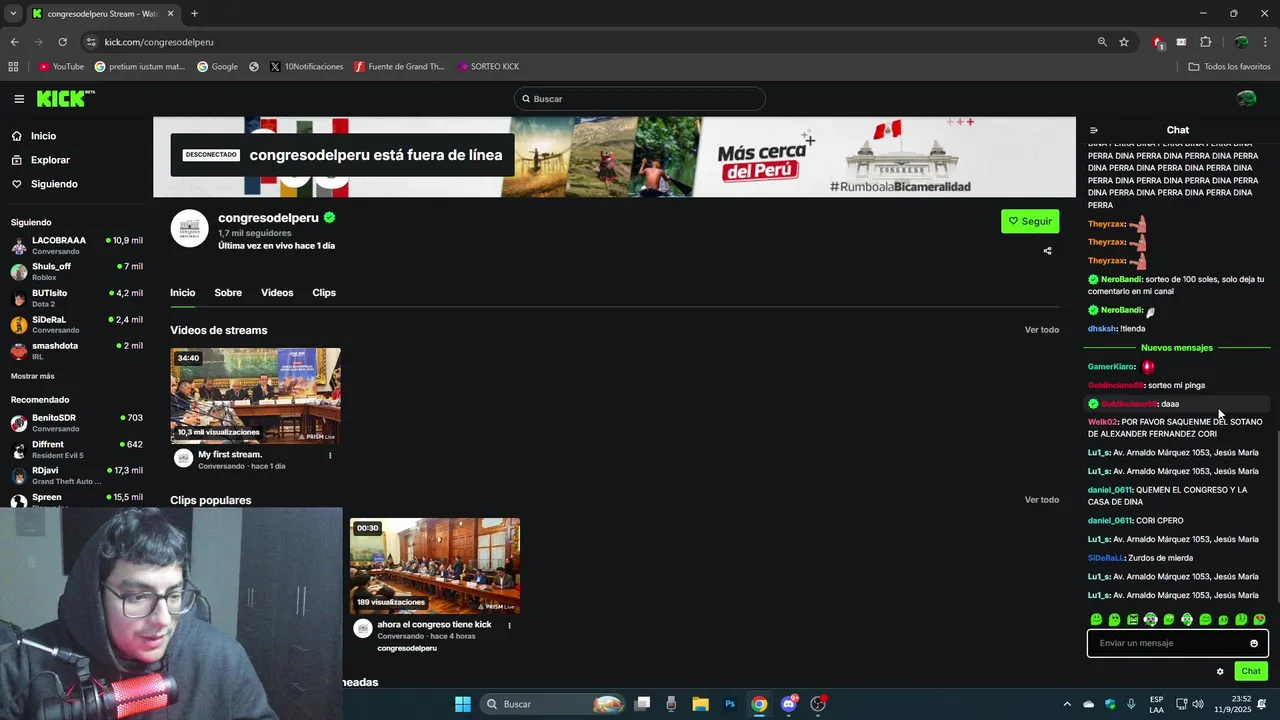Open the Kick user profile avatar
The image size is (1280, 720).
pyautogui.click(x=1246, y=98)
